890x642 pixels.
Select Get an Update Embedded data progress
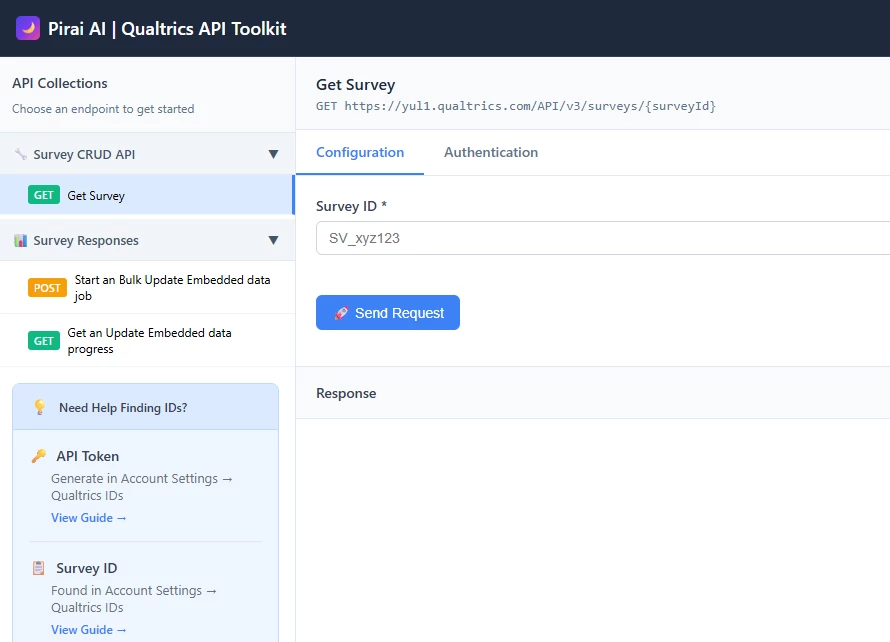tap(147, 340)
